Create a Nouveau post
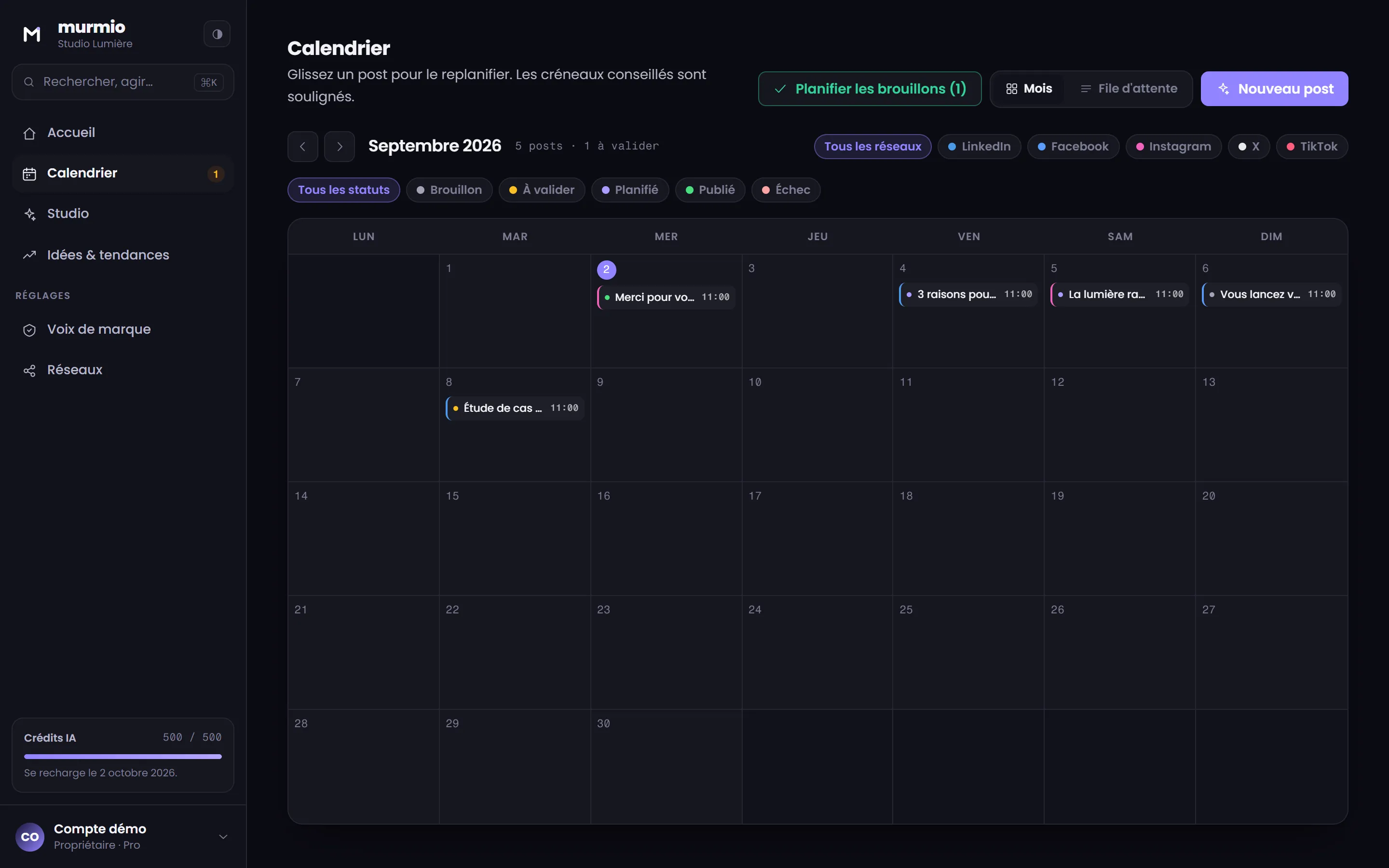Viewport: 1389px width, 868px height. [1274, 89]
